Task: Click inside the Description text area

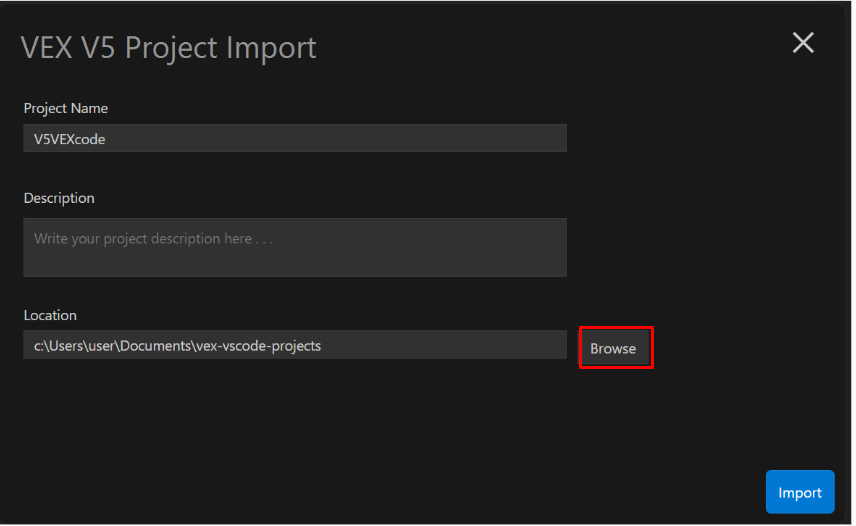Action: 295,247
